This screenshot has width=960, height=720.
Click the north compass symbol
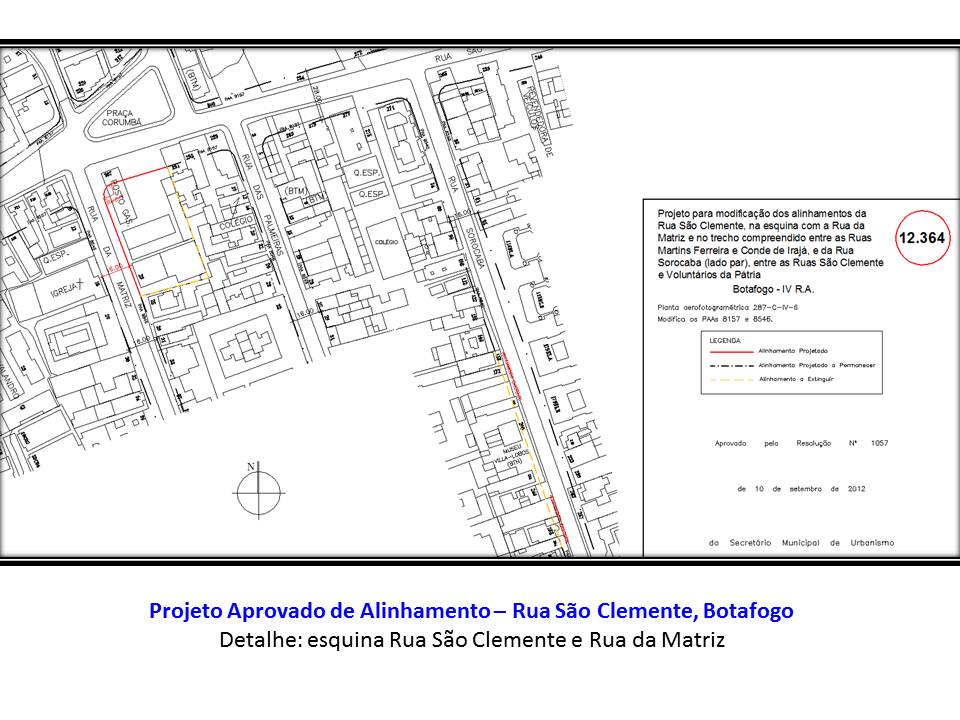pos(258,490)
